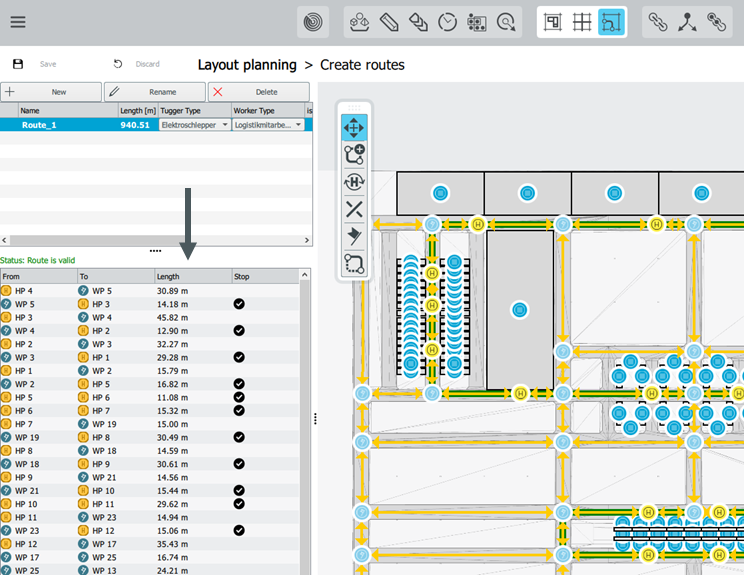Click the 30.49 m length cell
The image size is (744, 575).
click(172, 437)
